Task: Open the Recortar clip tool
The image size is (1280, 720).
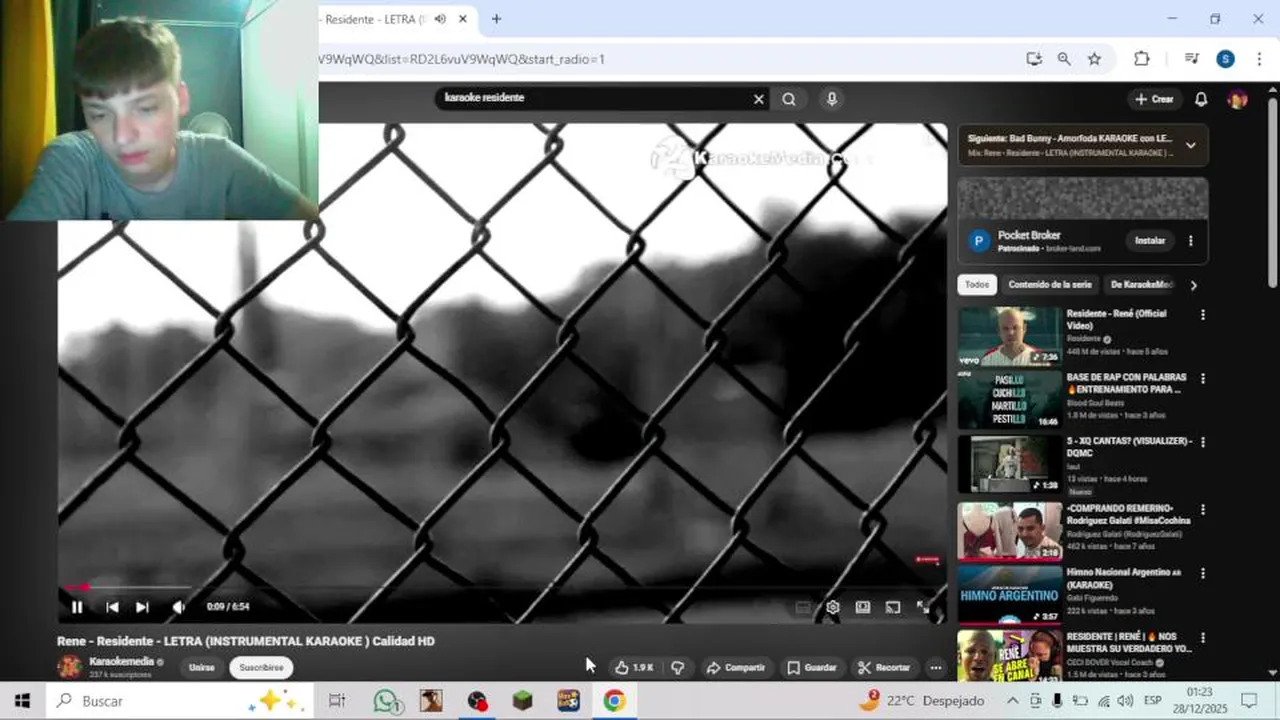Action: pyautogui.click(x=884, y=667)
